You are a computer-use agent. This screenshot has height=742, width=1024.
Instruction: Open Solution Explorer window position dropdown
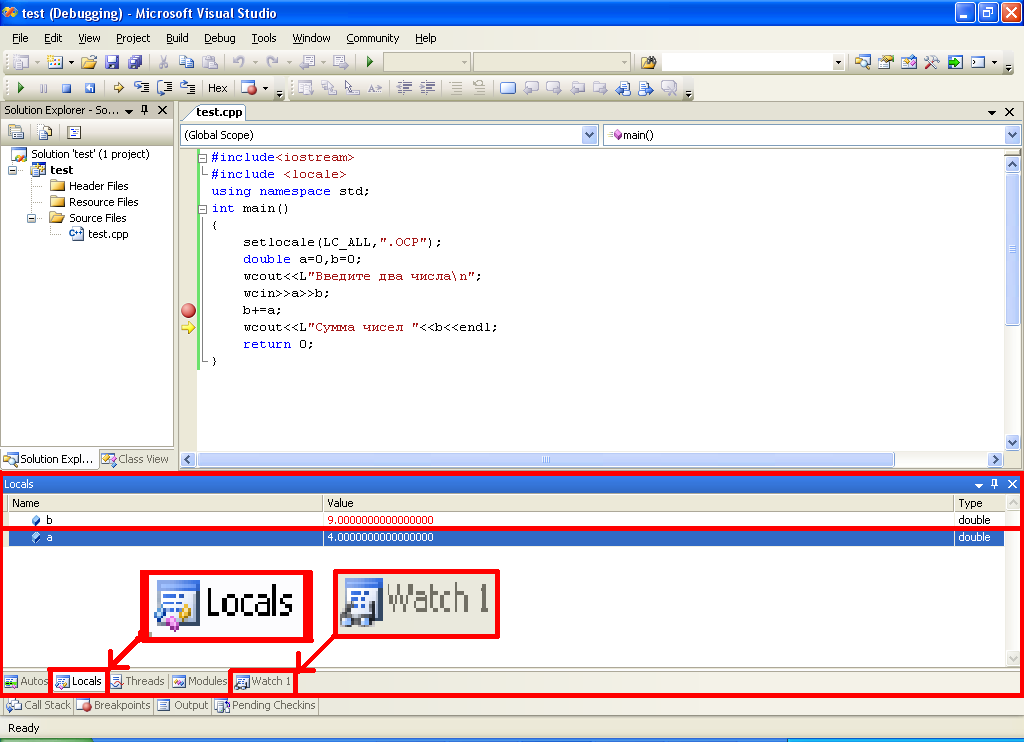pyautogui.click(x=129, y=110)
